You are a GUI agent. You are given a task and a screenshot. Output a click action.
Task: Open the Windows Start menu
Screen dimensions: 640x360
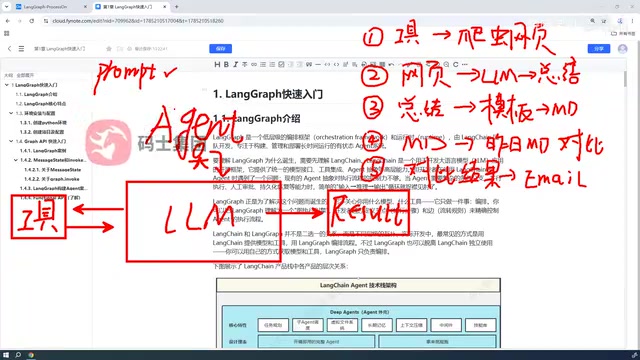pyautogui.click(x=6, y=355)
